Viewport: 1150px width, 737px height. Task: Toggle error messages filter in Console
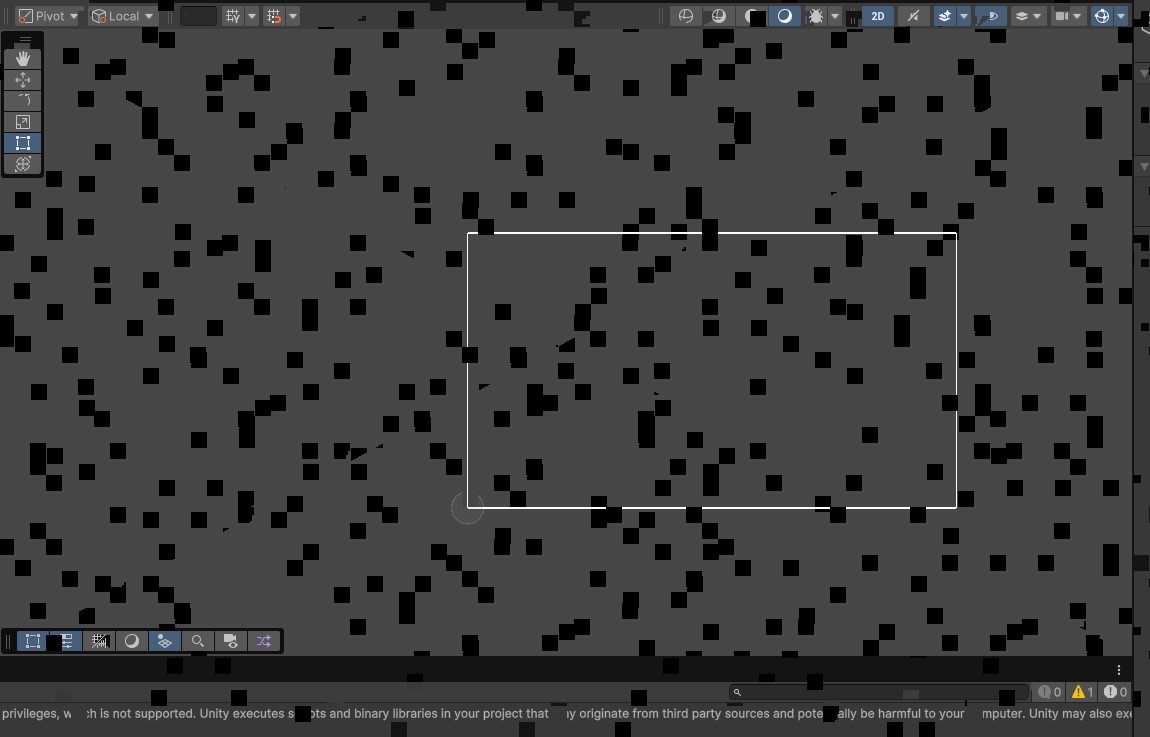[1114, 692]
